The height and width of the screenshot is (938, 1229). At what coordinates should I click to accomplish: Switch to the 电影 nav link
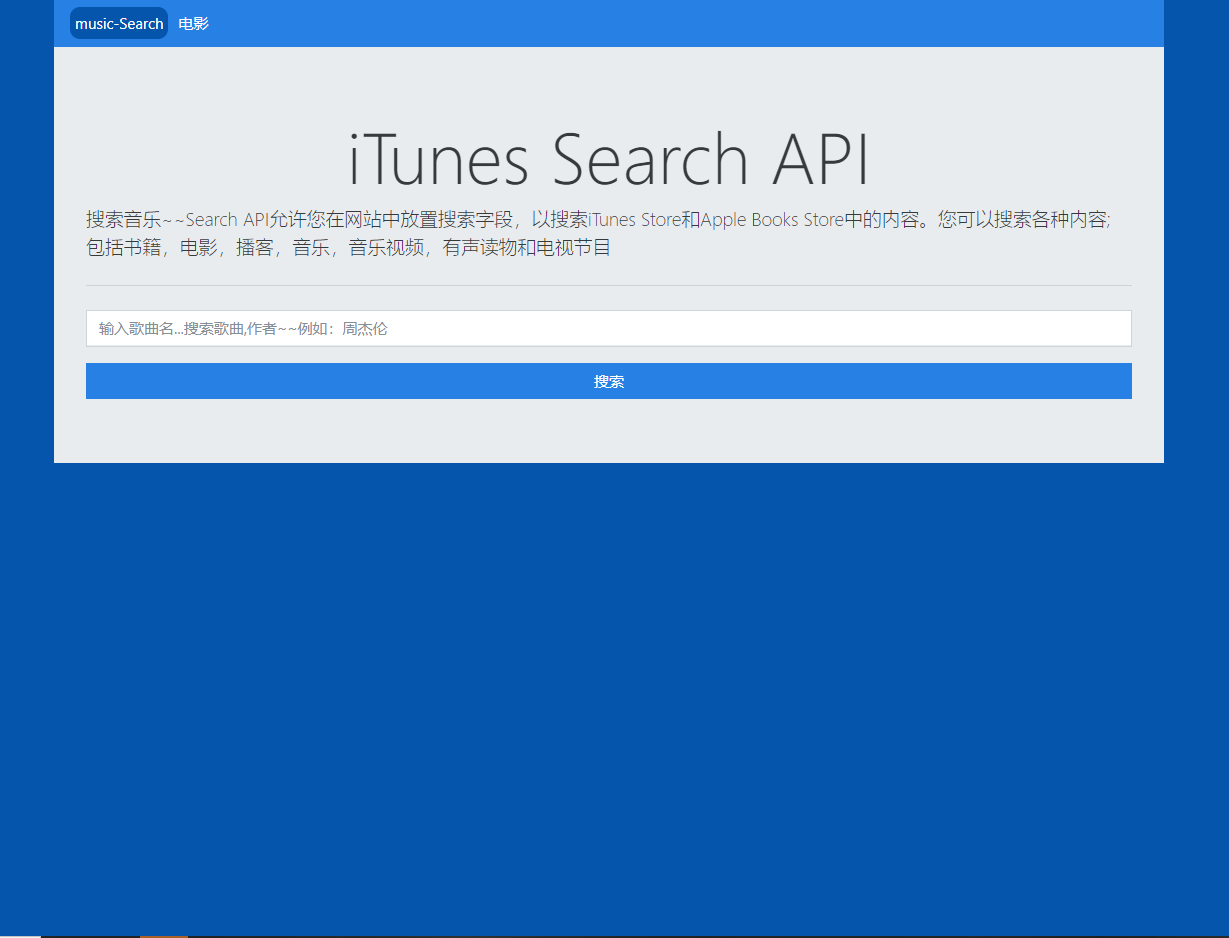click(194, 24)
